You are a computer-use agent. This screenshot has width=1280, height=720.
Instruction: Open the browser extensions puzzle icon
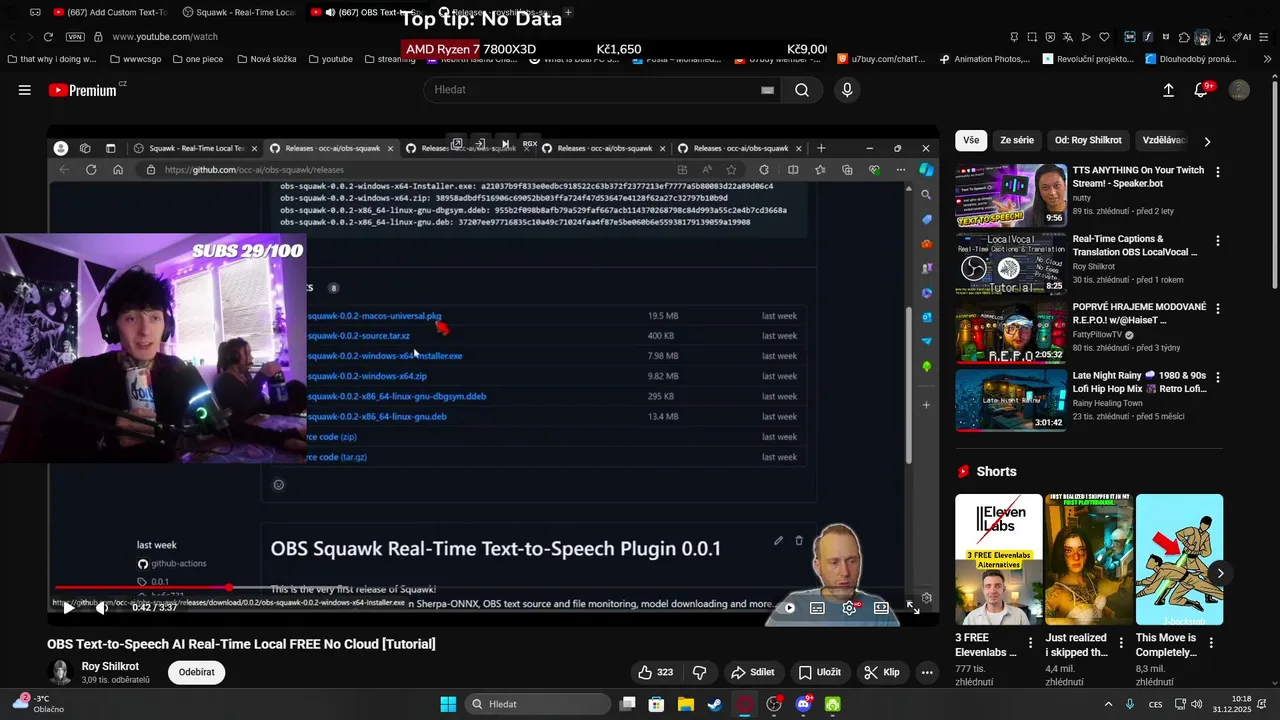(1184, 37)
